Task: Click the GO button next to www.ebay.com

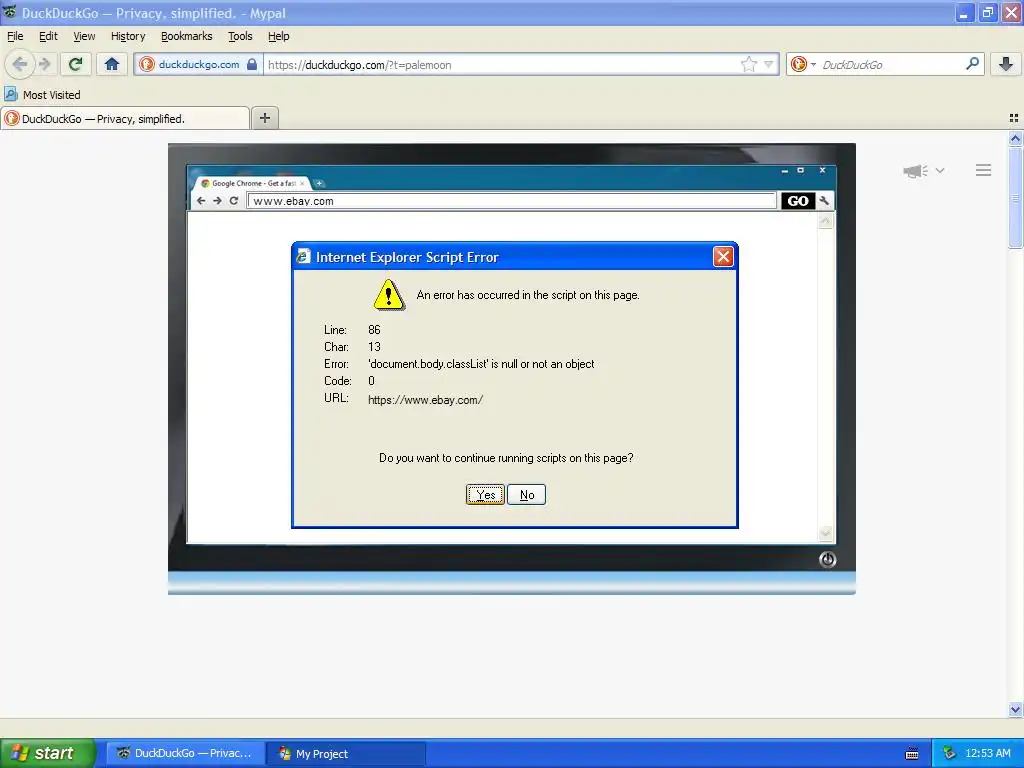Action: [x=797, y=200]
